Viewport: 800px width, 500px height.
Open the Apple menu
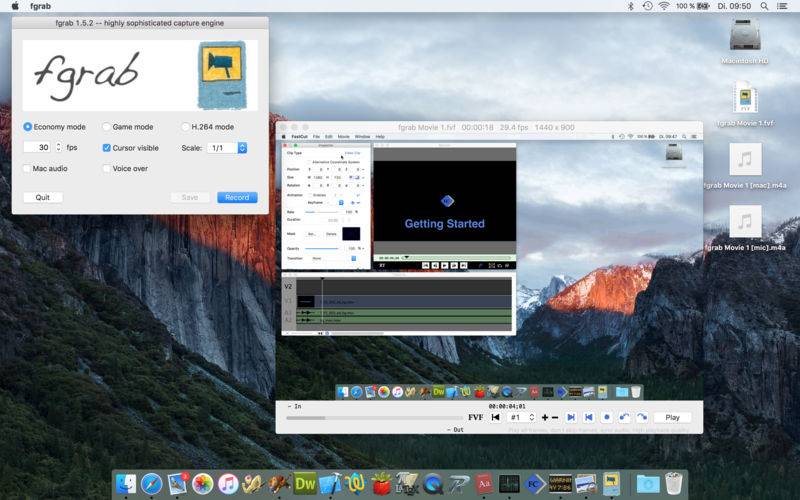pyautogui.click(x=13, y=6)
